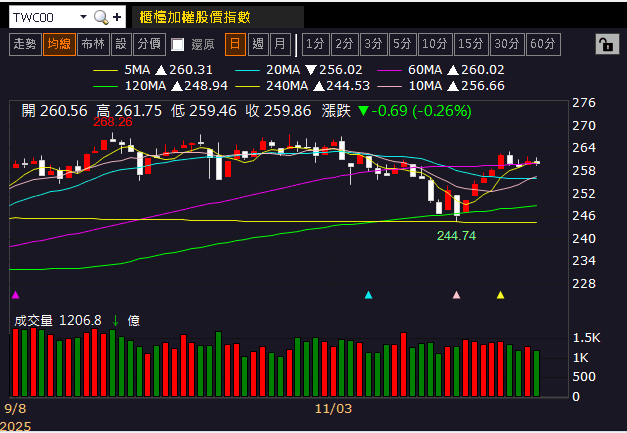Image resolution: width=627 pixels, height=433 pixels.
Task: Switch to weekly 週 chart
Action: pyautogui.click(x=258, y=44)
